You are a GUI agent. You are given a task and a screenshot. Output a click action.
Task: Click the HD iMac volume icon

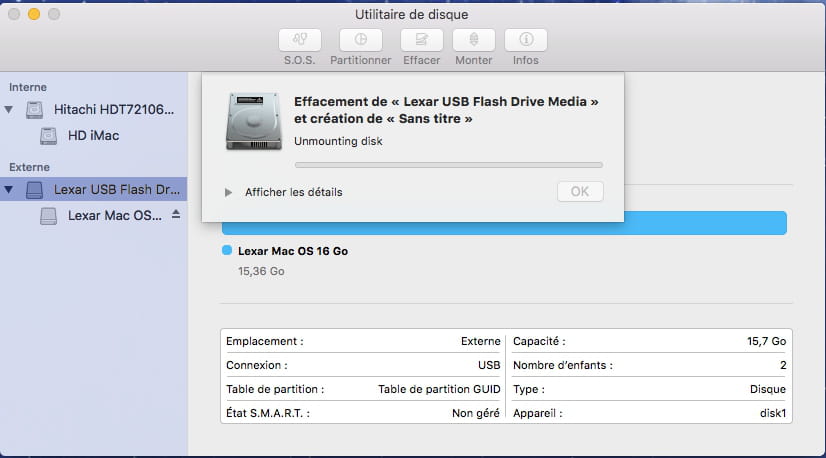(x=48, y=136)
